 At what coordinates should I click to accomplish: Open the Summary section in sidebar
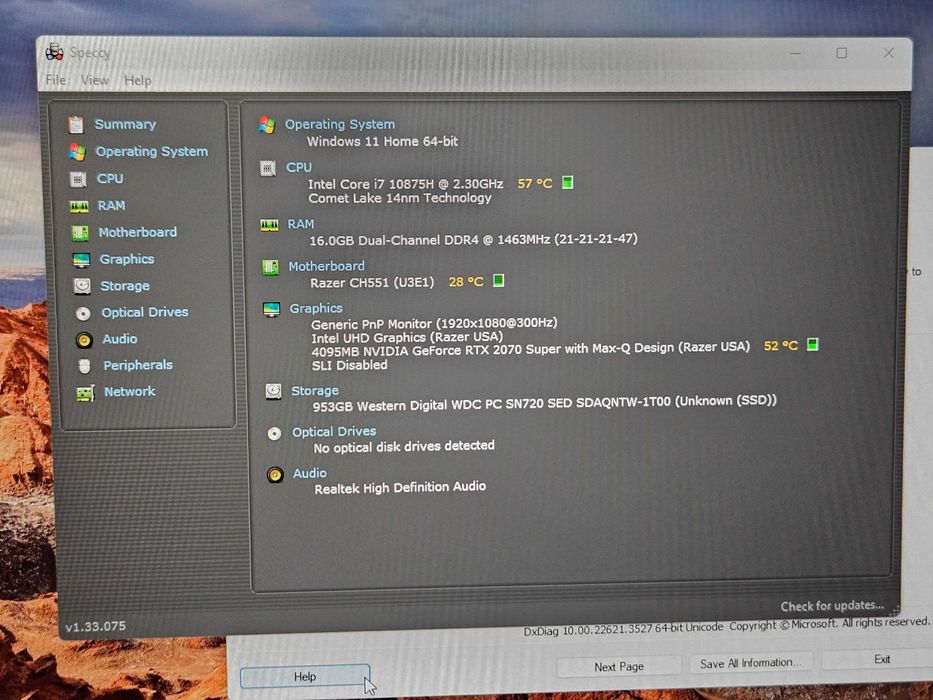point(125,124)
